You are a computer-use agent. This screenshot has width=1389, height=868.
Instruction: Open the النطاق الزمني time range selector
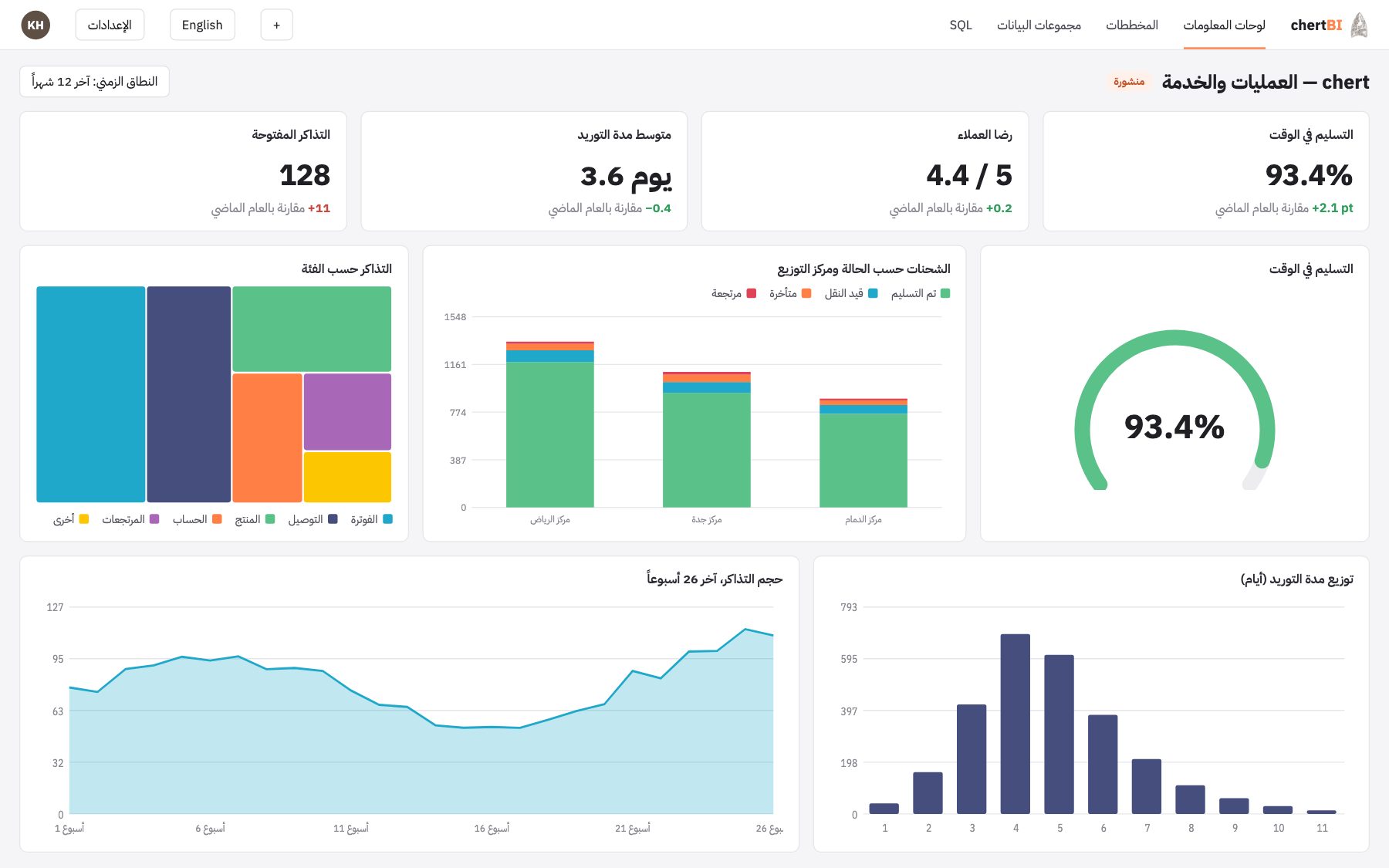tap(94, 82)
